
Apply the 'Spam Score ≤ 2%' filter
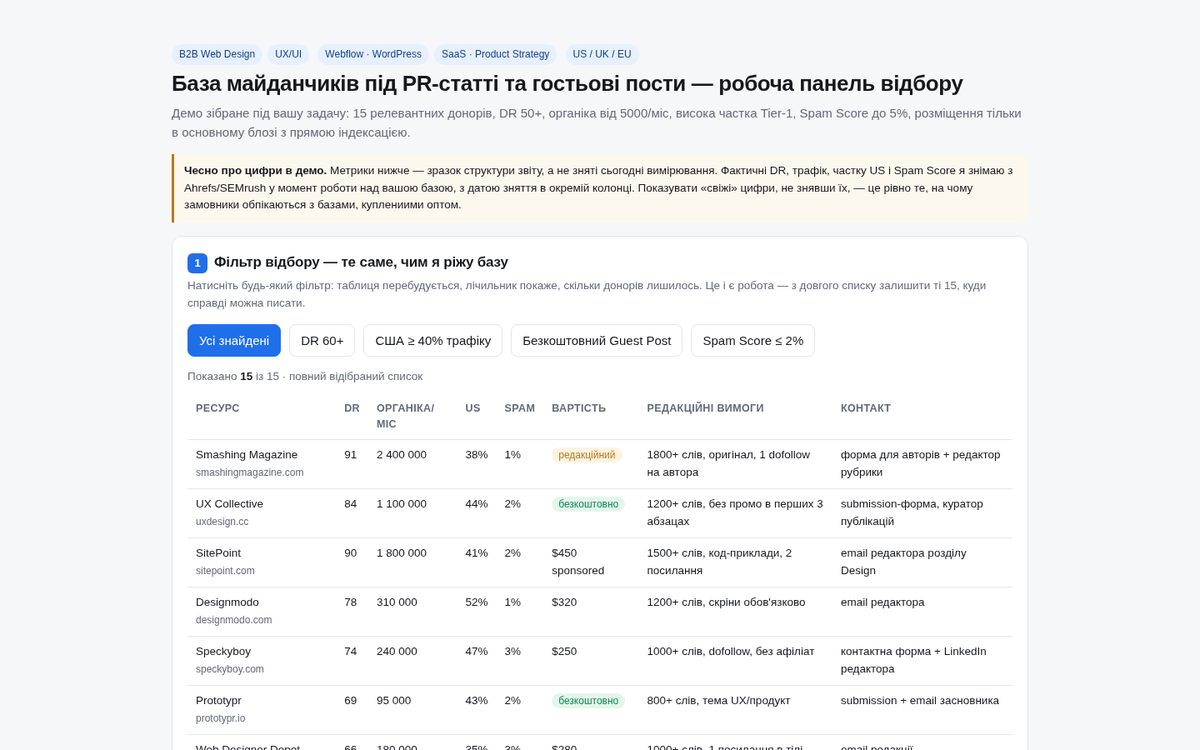click(753, 340)
